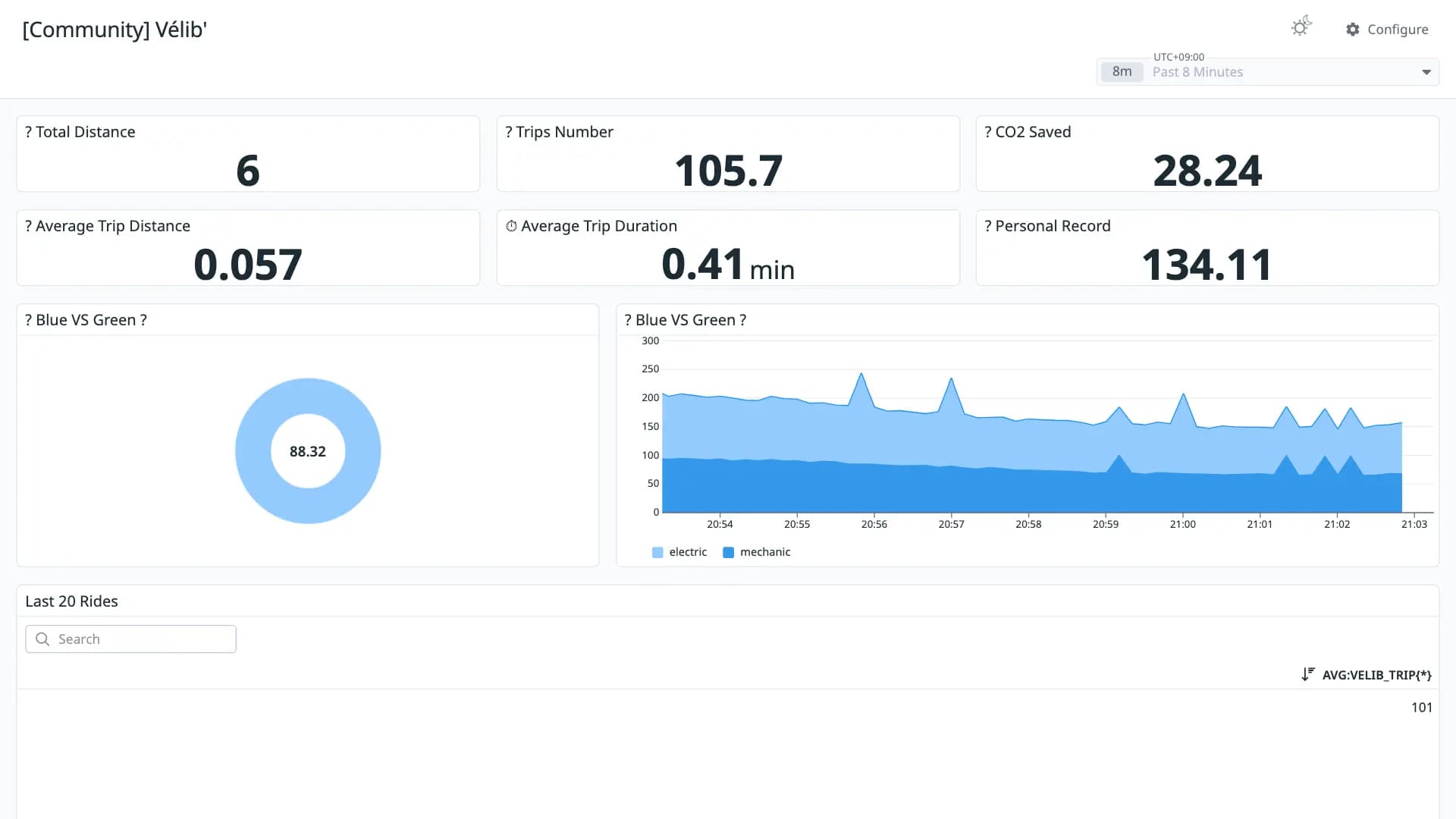Click the CO2 Saved value 28.24

(1207, 171)
